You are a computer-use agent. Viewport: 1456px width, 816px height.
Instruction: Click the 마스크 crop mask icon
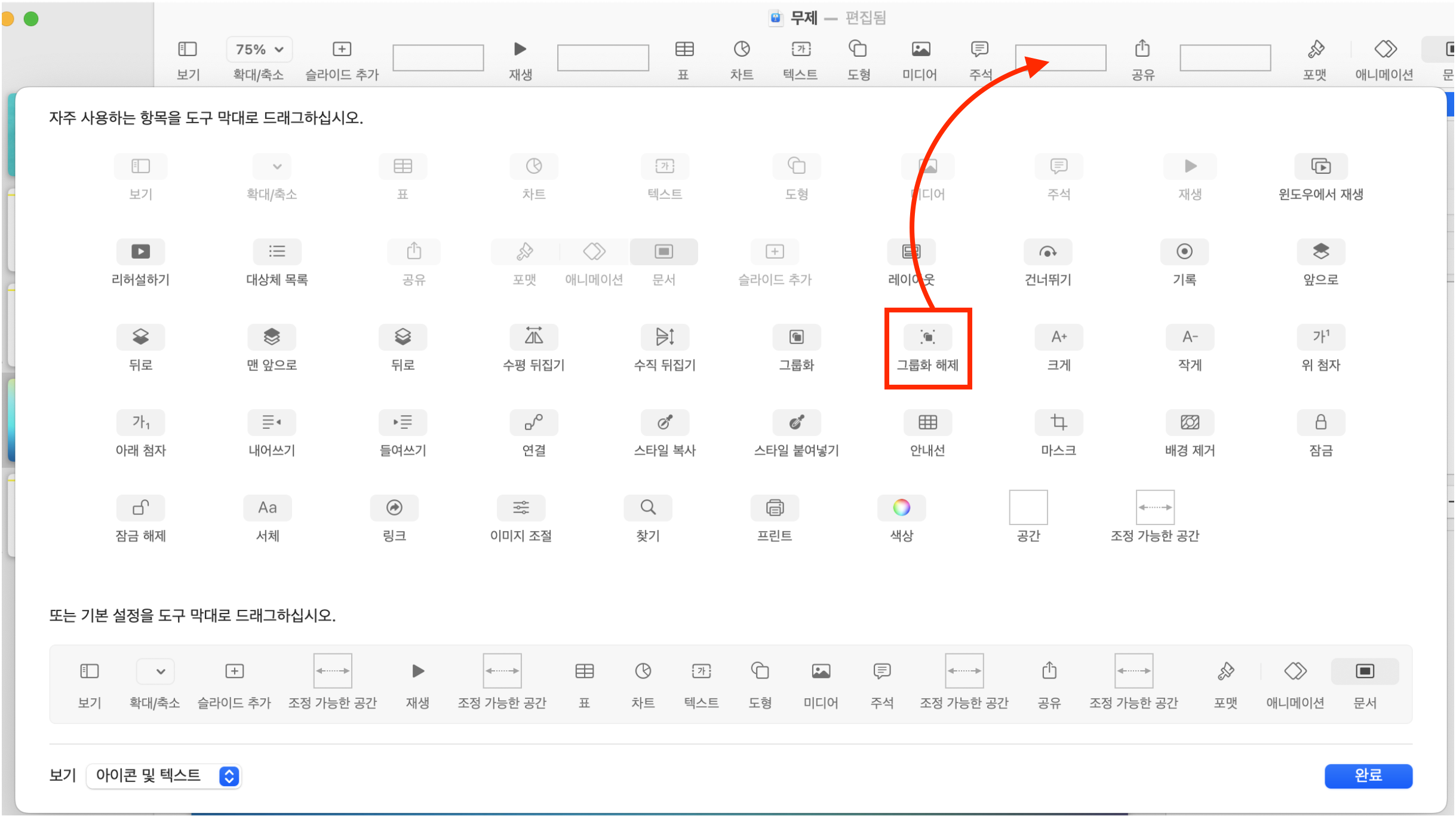(1058, 423)
